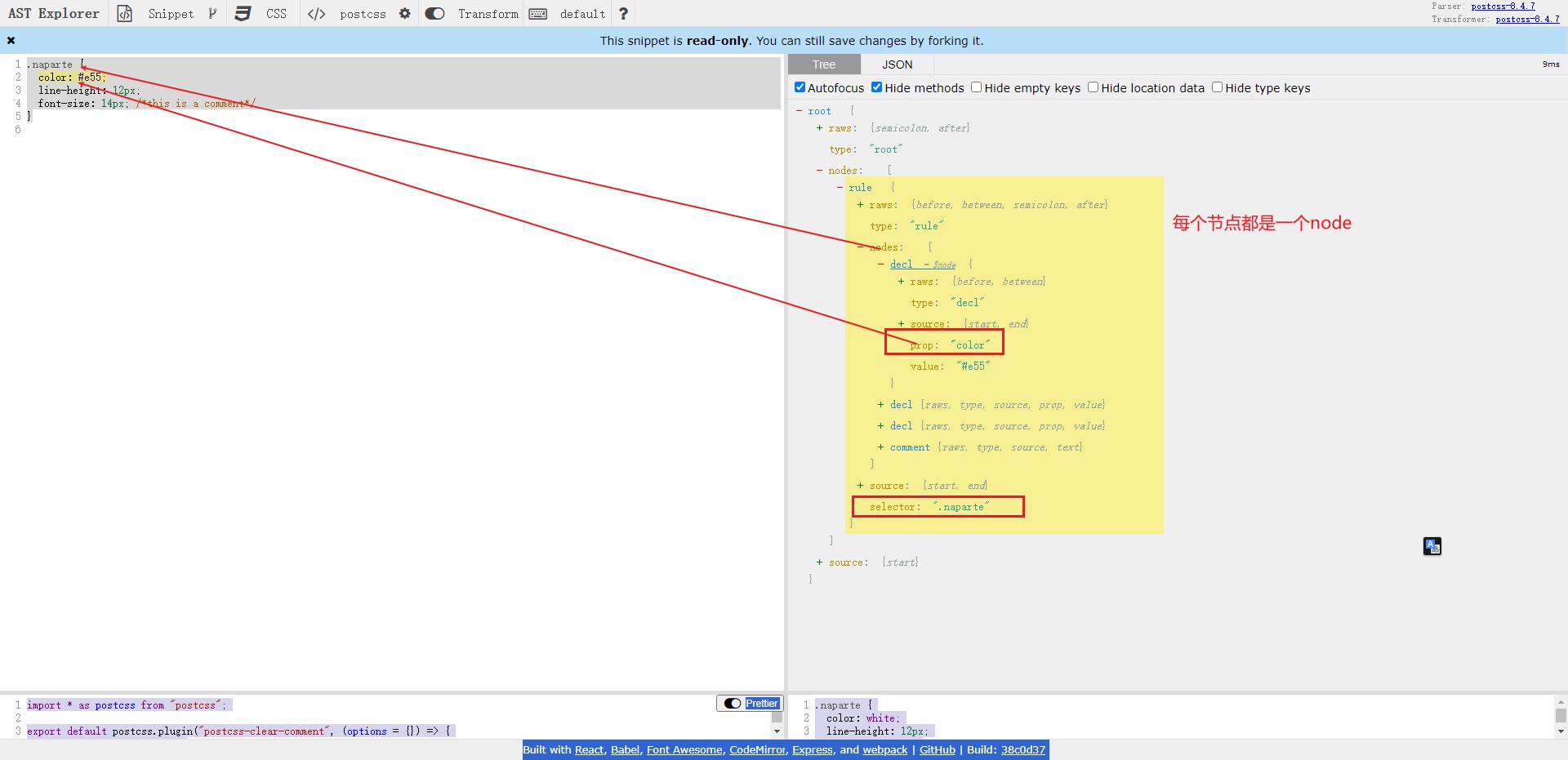Click scroll-down arrow of transform editor
The width and height of the screenshot is (1568, 760).
(777, 731)
